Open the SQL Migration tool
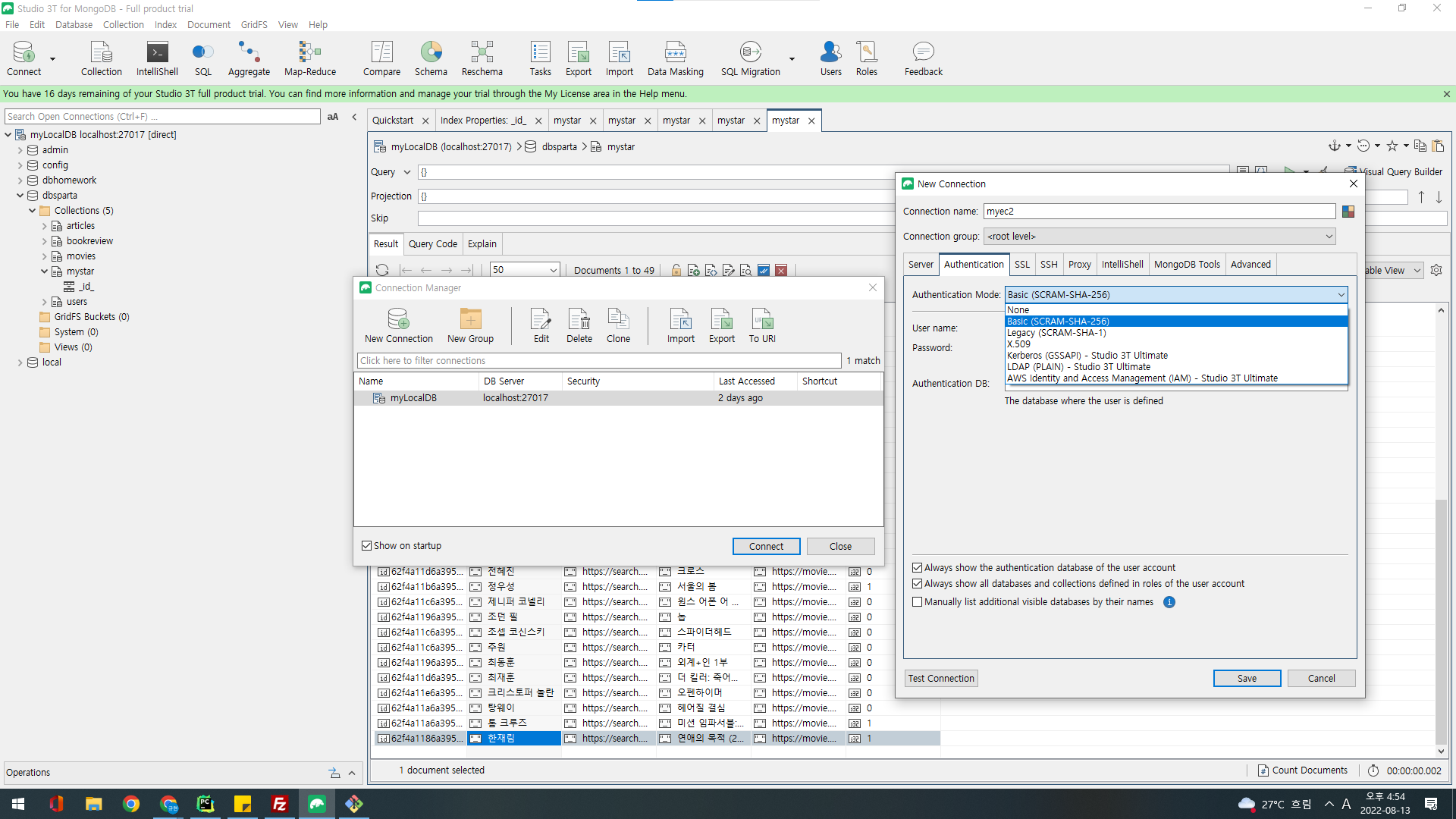 (x=750, y=58)
